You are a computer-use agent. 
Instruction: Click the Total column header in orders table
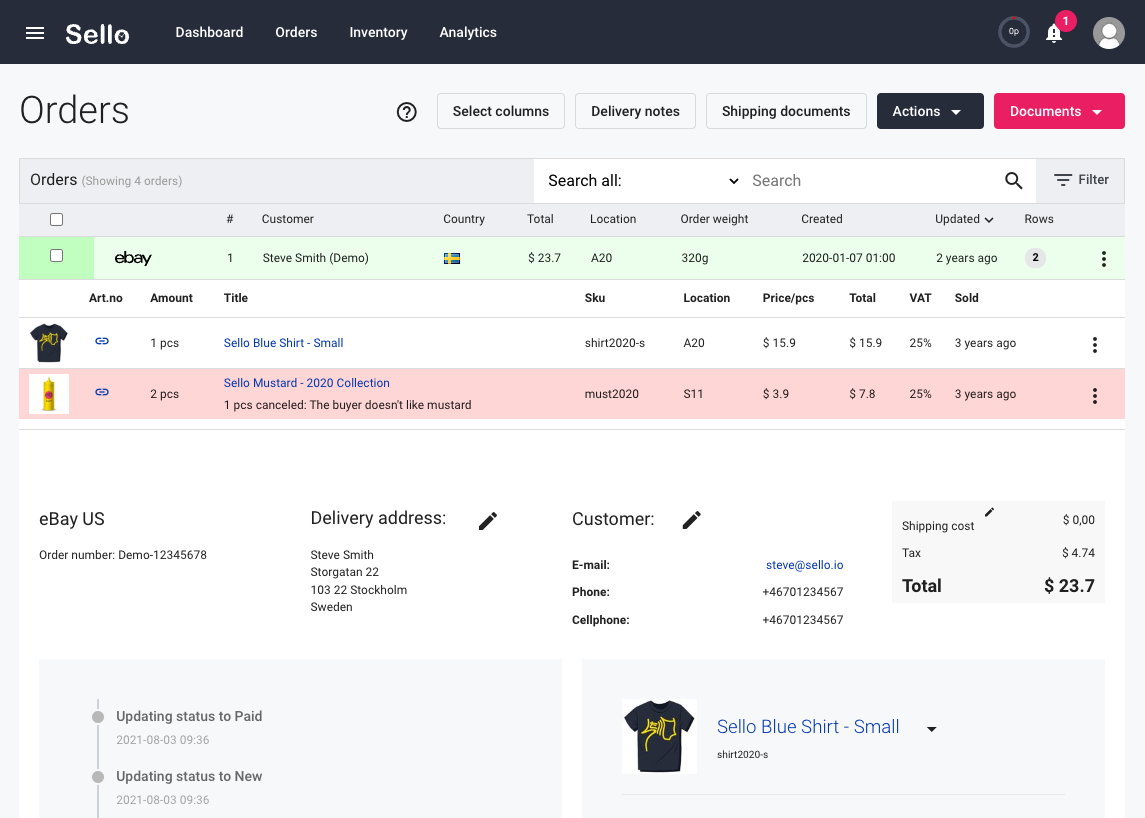point(540,219)
